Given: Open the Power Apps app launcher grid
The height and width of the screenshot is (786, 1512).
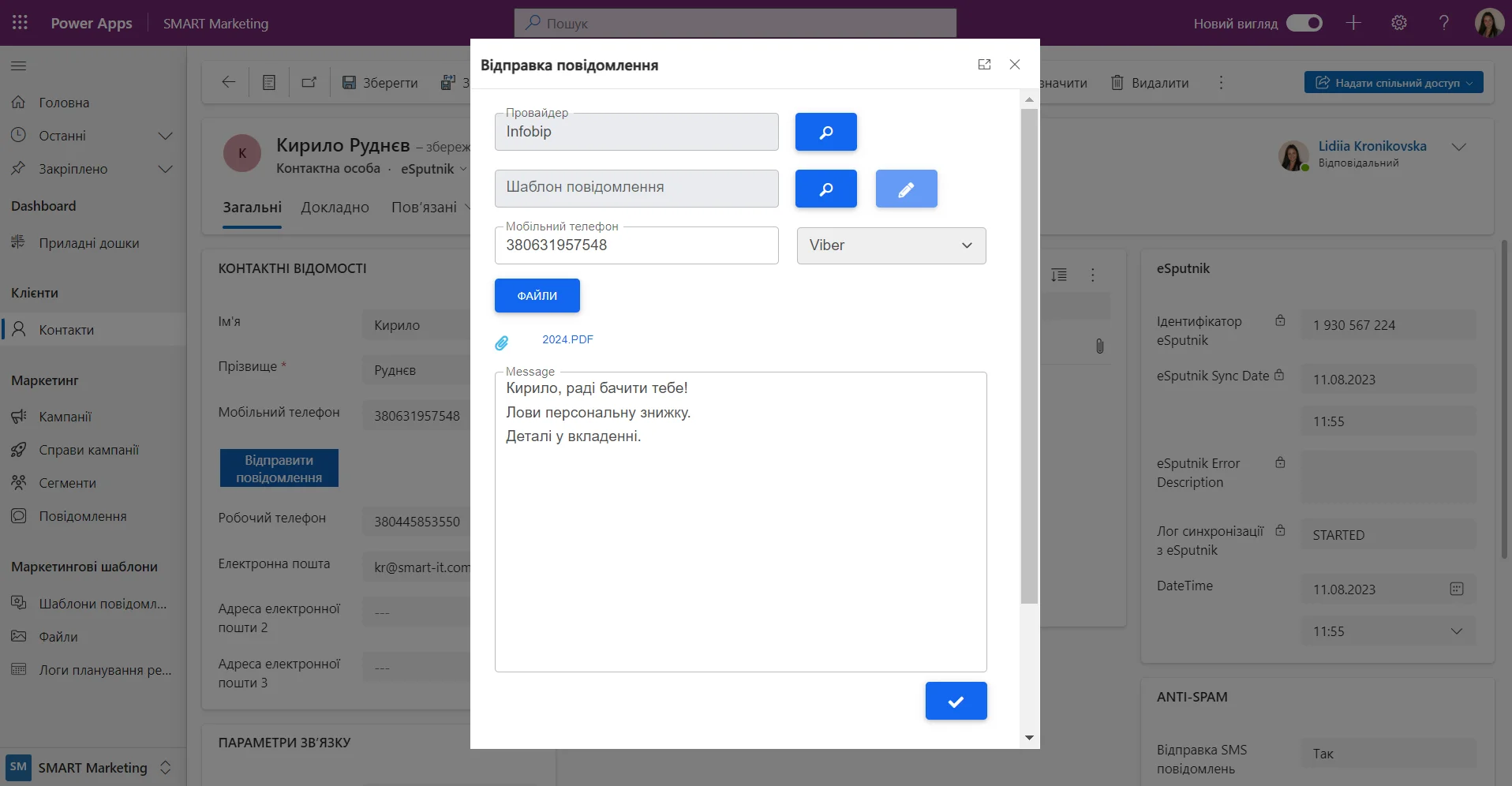Looking at the screenshot, I should point(21,23).
